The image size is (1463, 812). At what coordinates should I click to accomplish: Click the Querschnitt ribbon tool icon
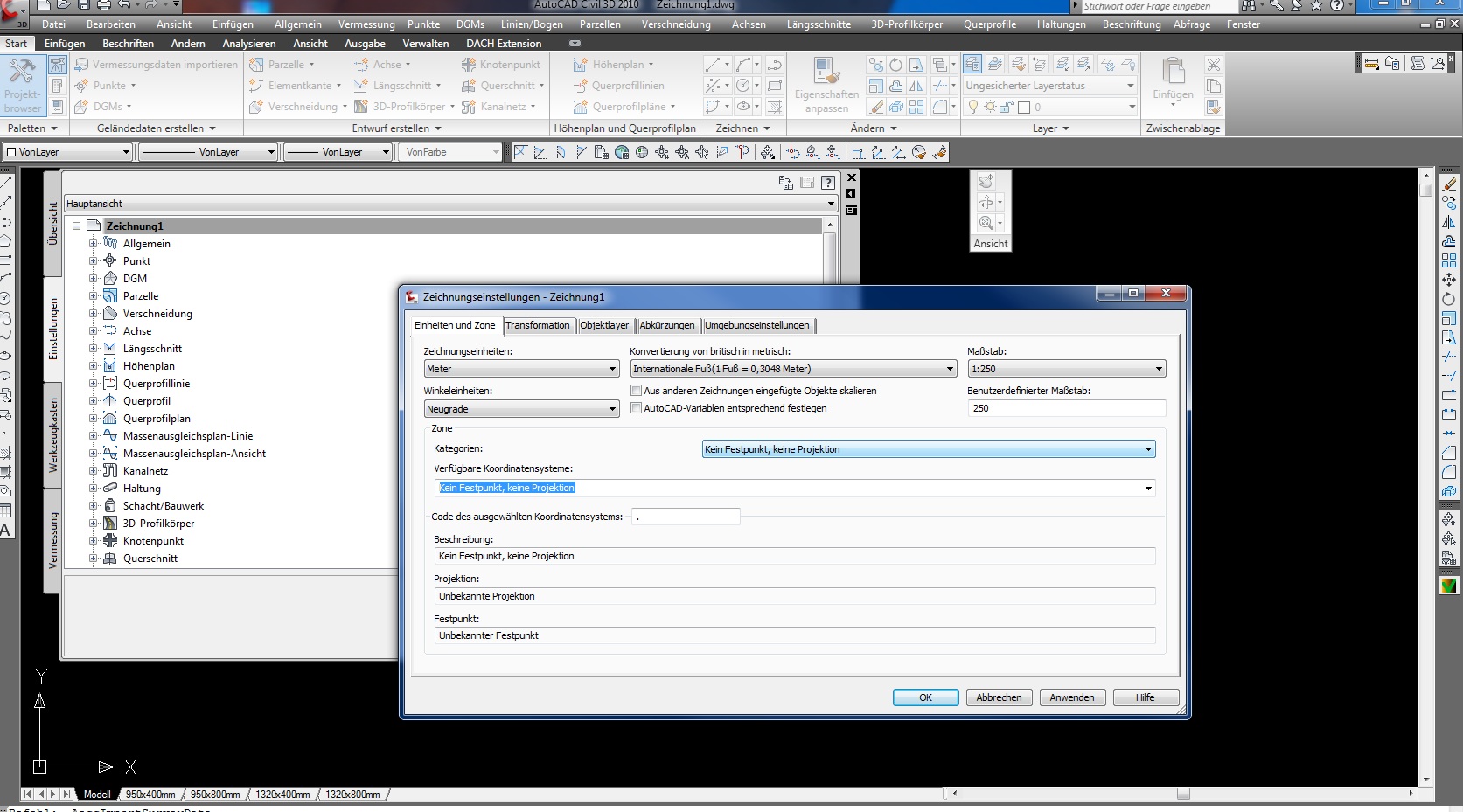(x=469, y=86)
